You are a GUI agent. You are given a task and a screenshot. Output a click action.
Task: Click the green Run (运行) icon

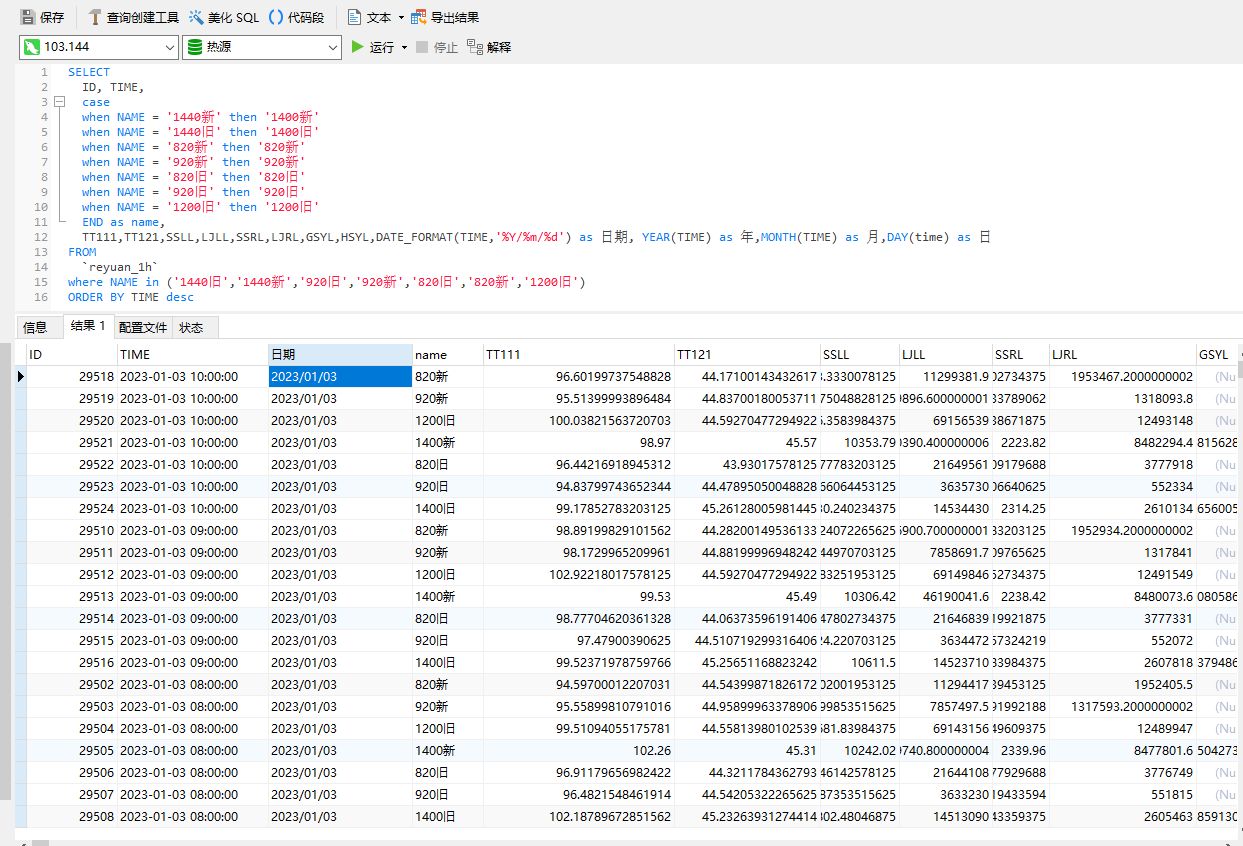(x=358, y=47)
